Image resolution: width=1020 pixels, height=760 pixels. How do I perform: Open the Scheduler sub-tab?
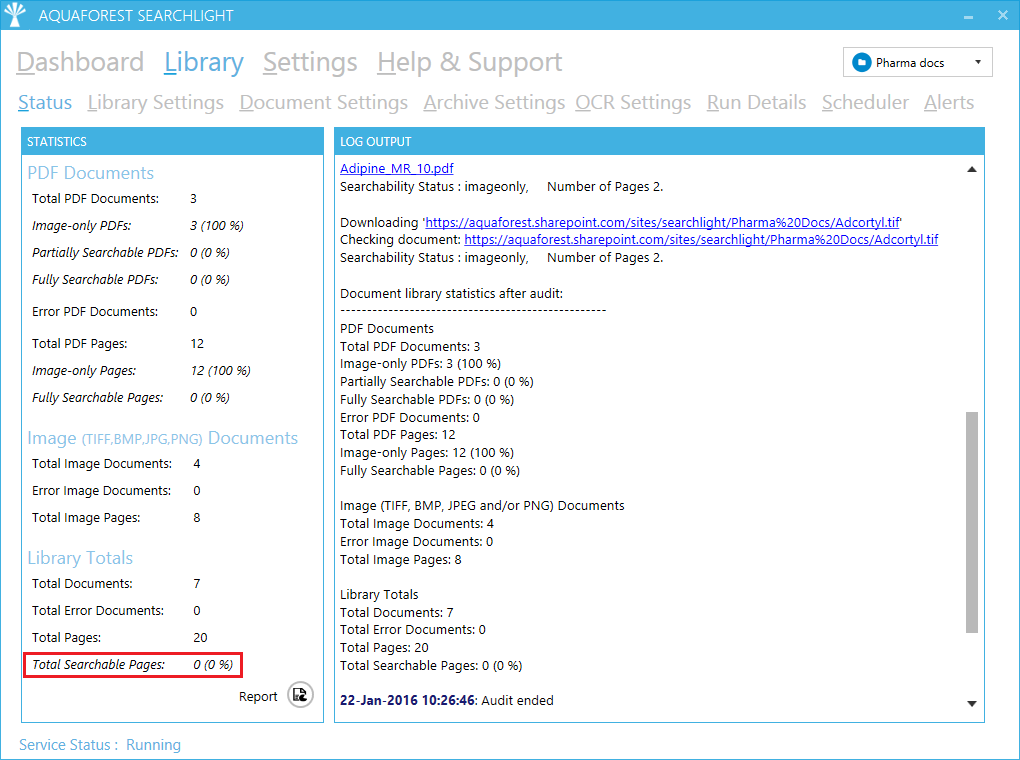[x=865, y=102]
